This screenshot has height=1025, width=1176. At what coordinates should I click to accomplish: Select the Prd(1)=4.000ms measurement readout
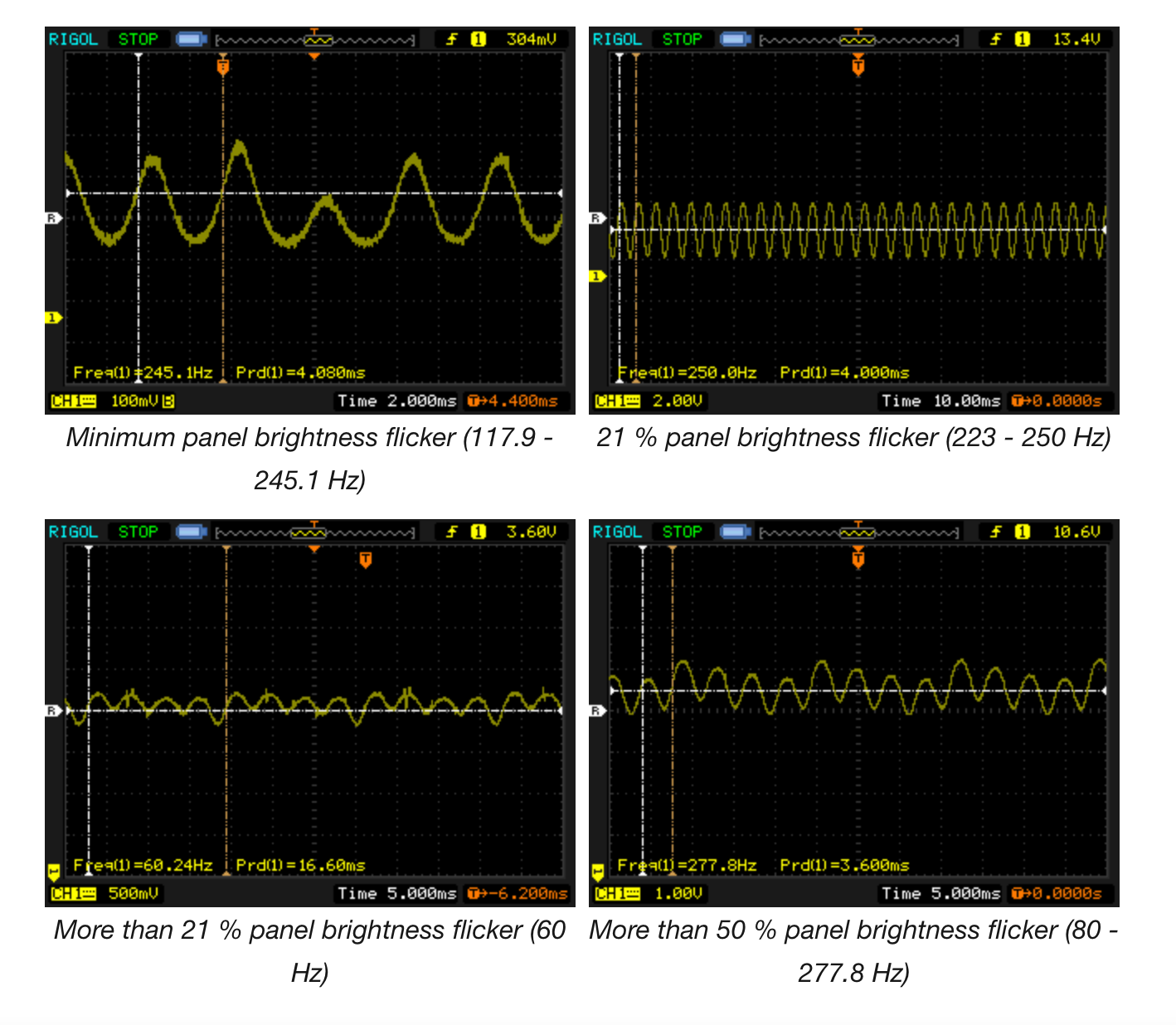[x=843, y=372]
